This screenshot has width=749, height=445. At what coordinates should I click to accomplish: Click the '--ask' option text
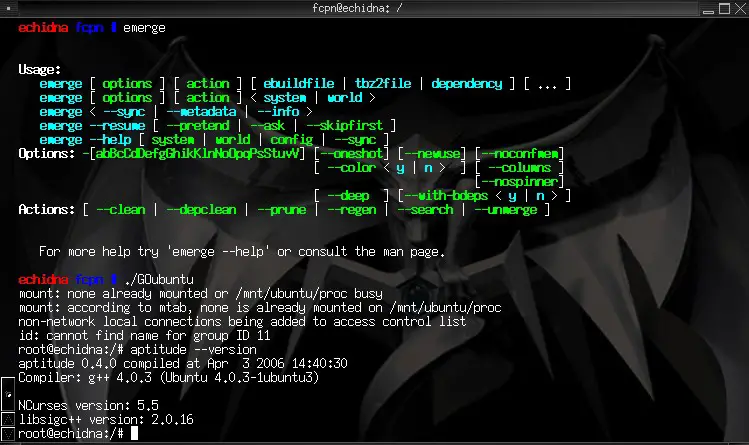(x=268, y=126)
